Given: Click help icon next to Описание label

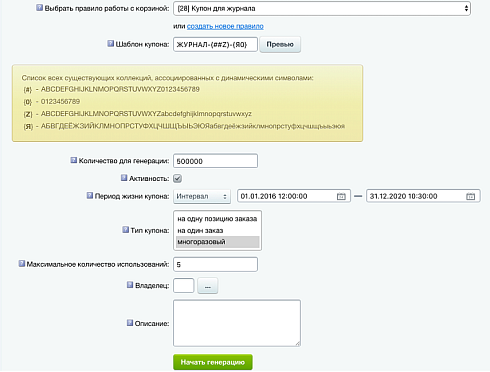Looking at the screenshot, I should click(130, 323).
